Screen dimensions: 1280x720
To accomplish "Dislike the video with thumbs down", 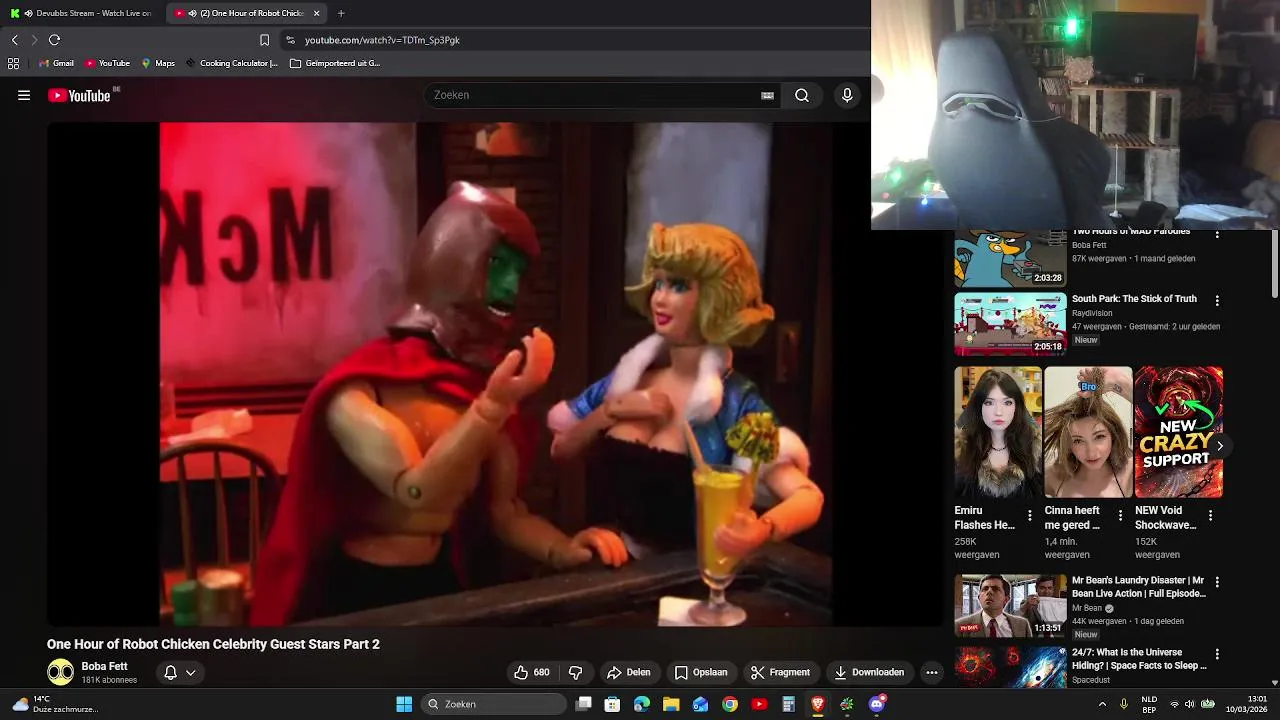I will [575, 672].
